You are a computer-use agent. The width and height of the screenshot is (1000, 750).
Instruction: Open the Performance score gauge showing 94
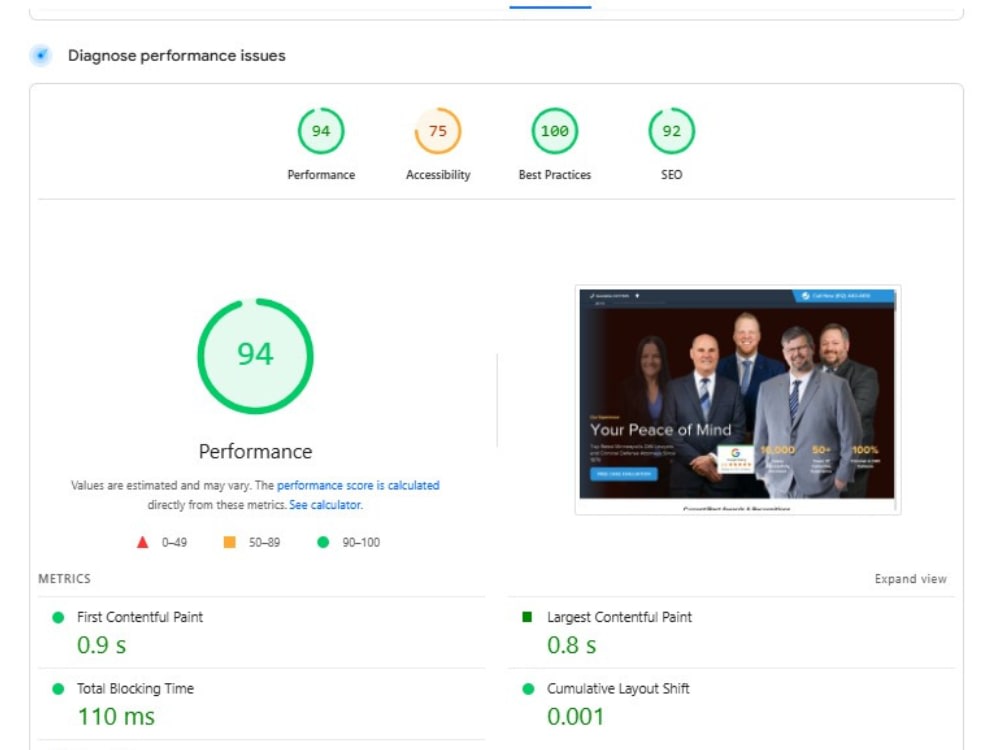coord(321,131)
